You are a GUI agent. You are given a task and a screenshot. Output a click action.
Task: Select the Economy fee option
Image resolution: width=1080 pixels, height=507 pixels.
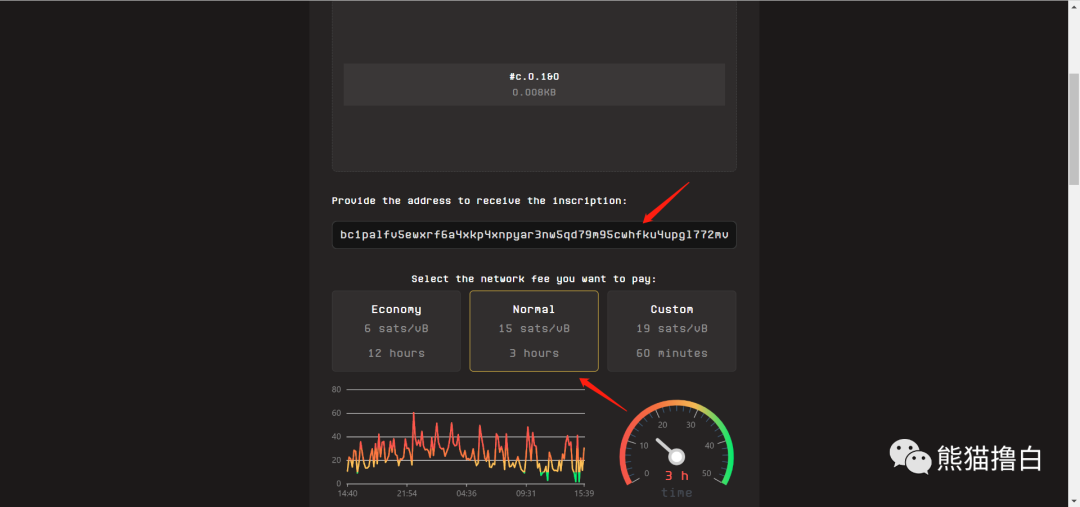(396, 331)
